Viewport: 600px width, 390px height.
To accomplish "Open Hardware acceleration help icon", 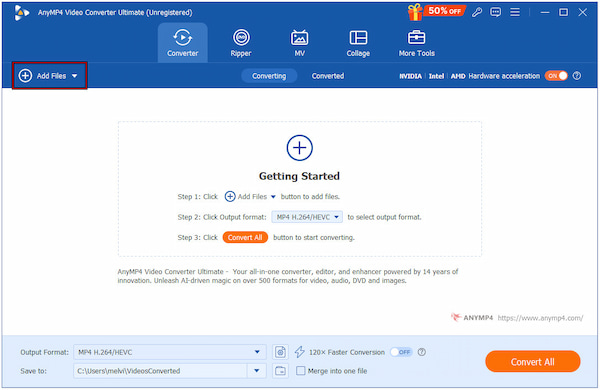I will coord(577,76).
